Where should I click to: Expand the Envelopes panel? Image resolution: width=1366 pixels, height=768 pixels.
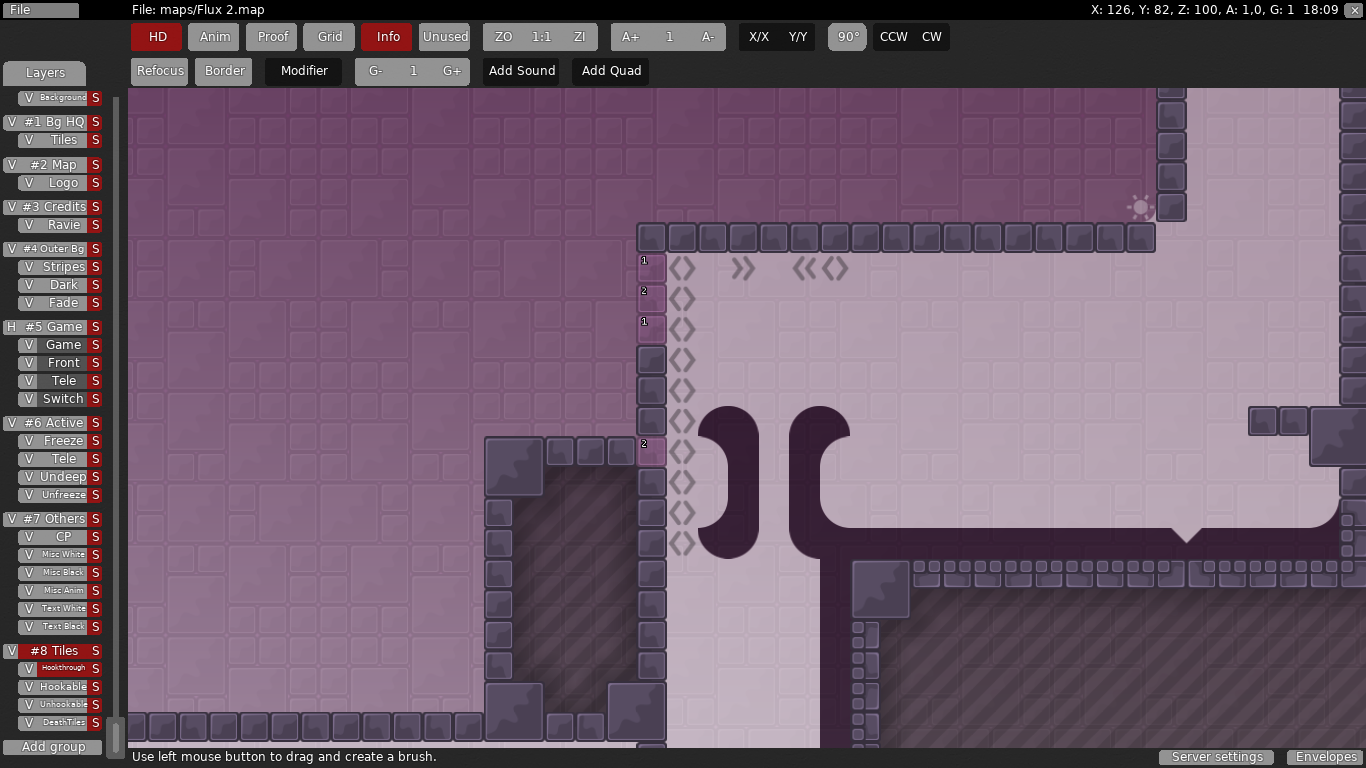click(x=1326, y=757)
